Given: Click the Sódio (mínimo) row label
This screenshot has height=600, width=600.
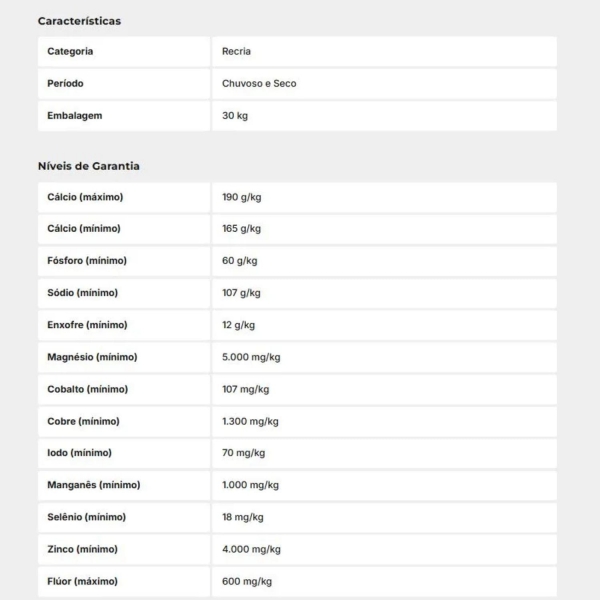Looking at the screenshot, I should pos(82,293).
